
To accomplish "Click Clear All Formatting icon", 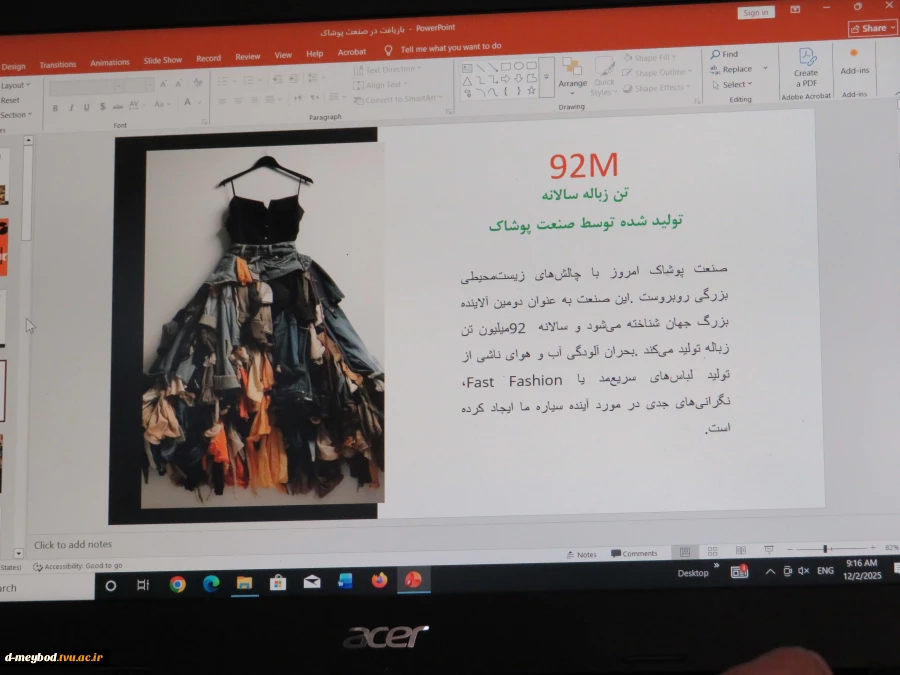I will pos(198,83).
